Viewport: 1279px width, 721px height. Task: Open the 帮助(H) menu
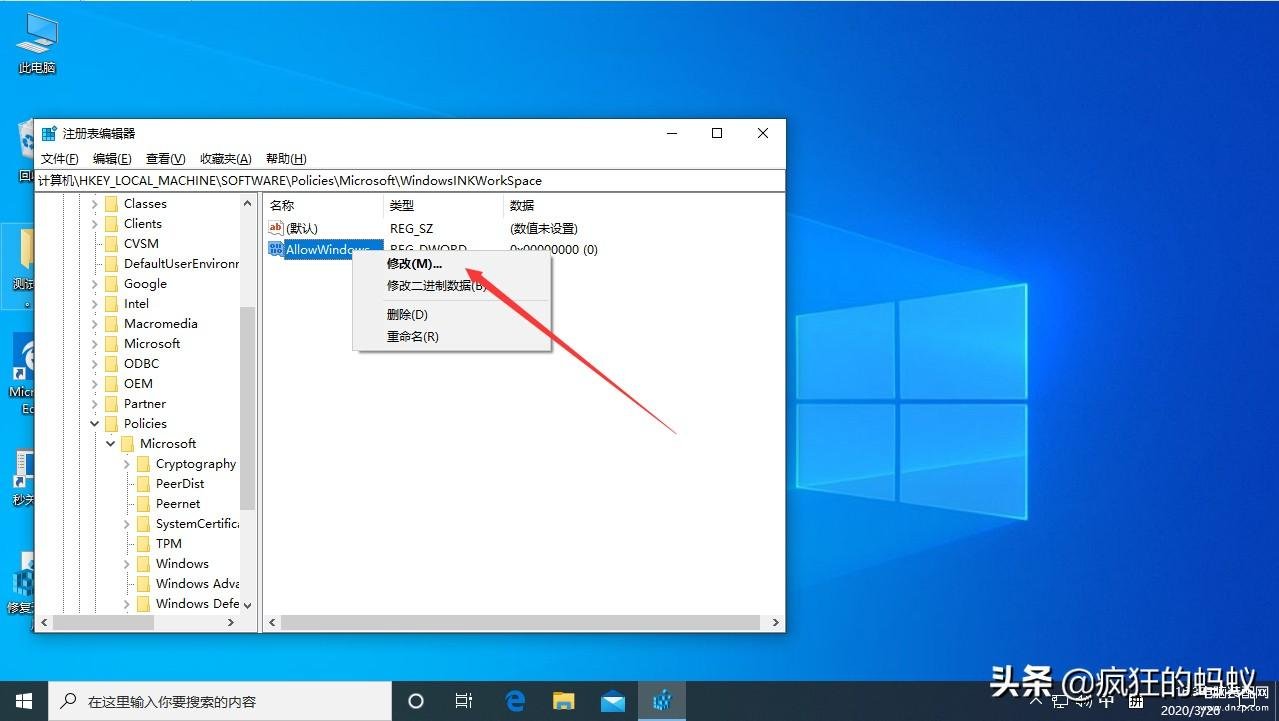pyautogui.click(x=286, y=159)
